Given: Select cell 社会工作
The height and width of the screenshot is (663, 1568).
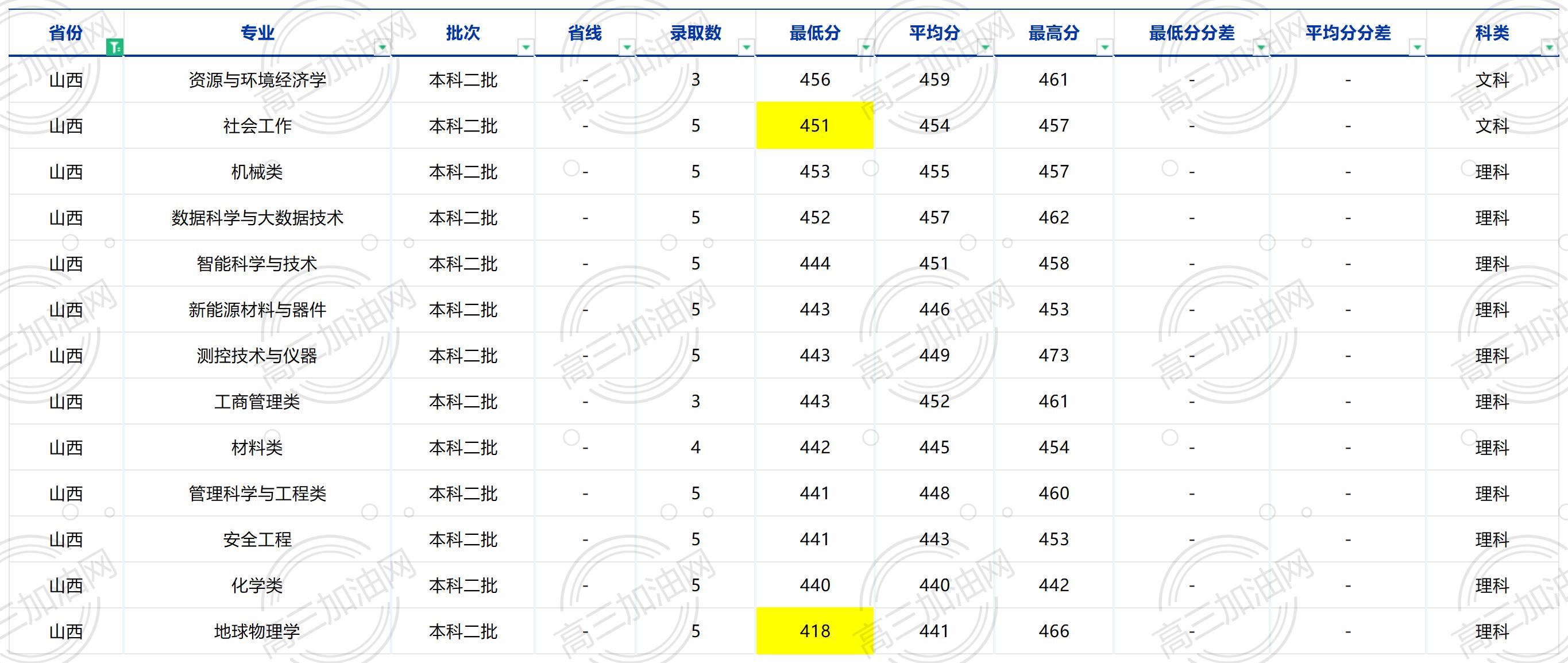Looking at the screenshot, I should (257, 125).
